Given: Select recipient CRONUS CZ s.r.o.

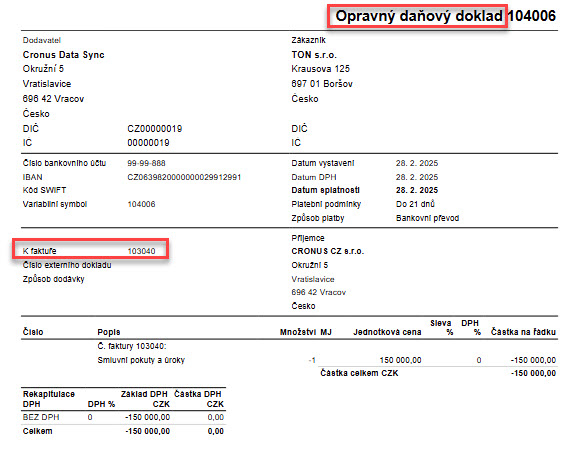Looking at the screenshot, I should [x=328, y=252].
